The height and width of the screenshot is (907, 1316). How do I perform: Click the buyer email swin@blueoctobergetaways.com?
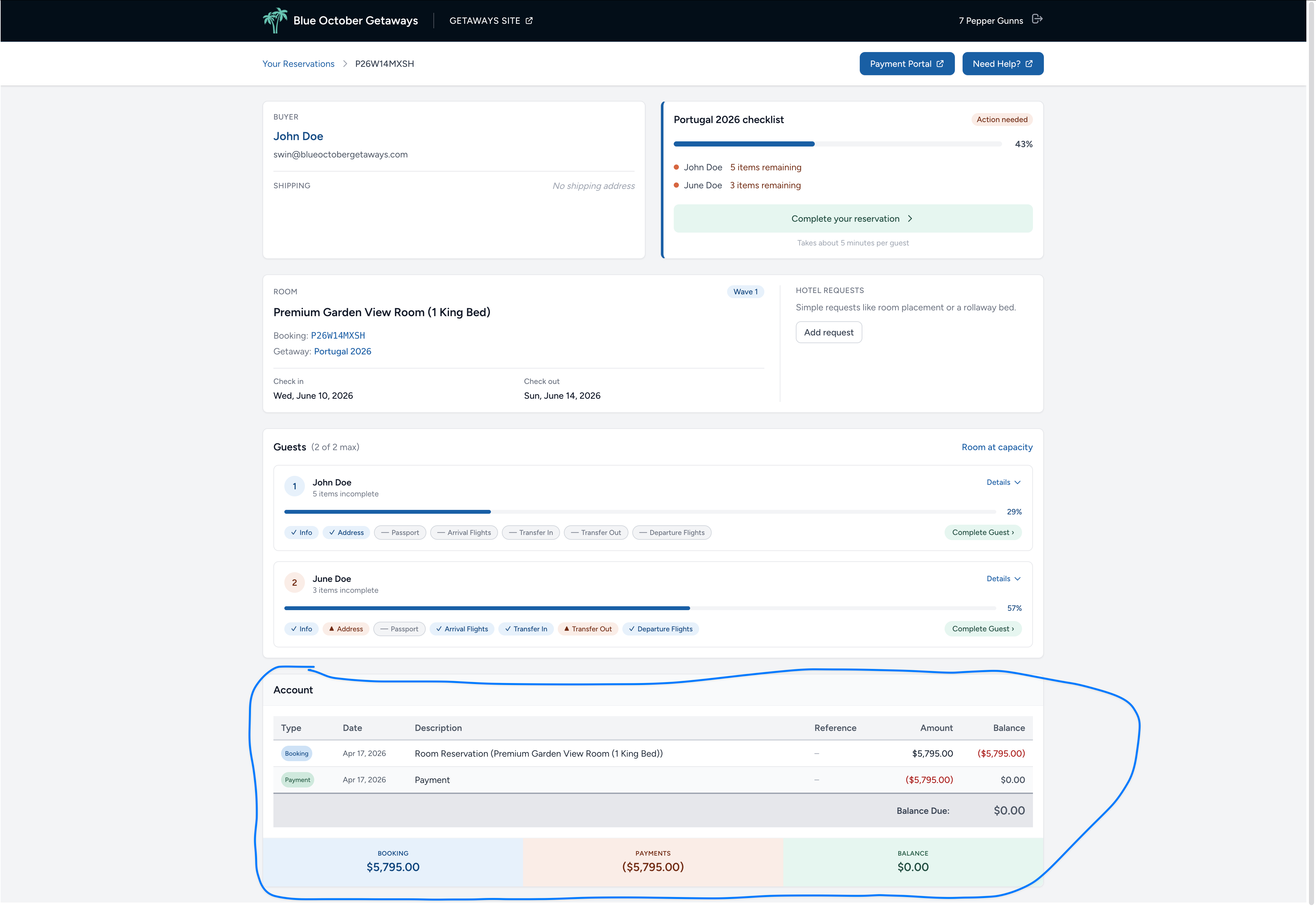[x=340, y=155]
